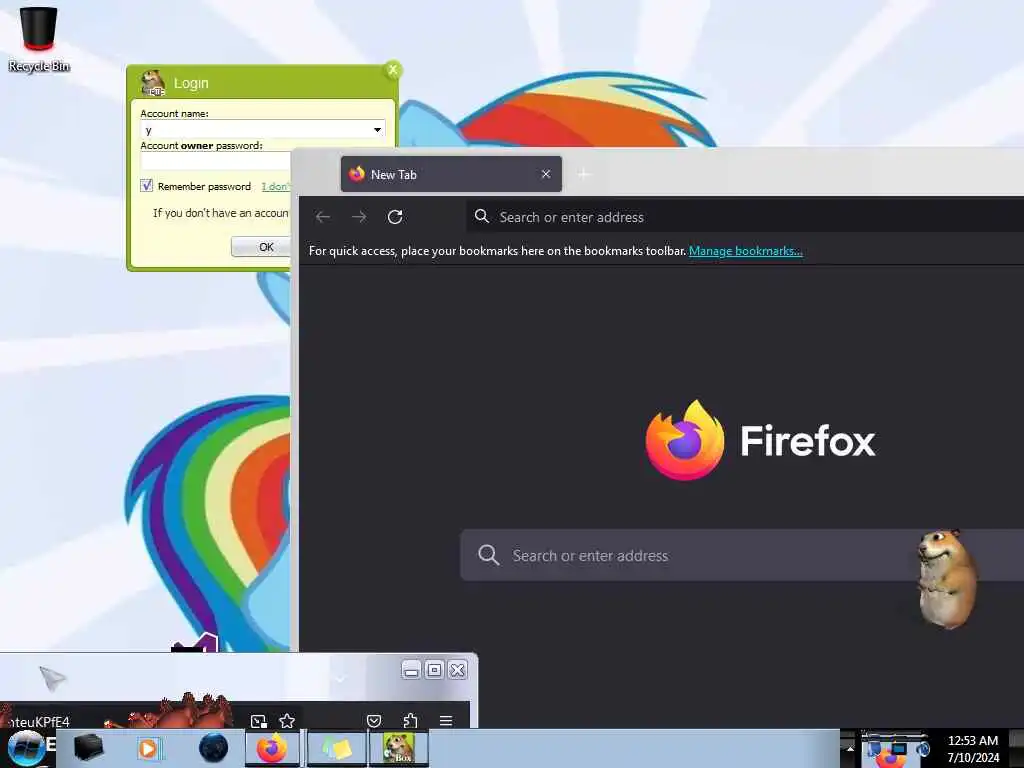Switch to Firefox on the taskbar
Screen dimensions: 1024x768
pos(272,748)
